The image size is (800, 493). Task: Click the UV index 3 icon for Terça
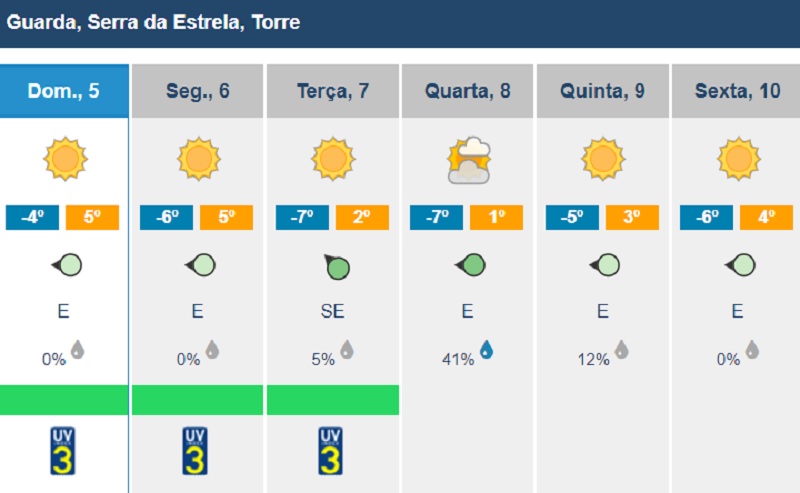330,451
